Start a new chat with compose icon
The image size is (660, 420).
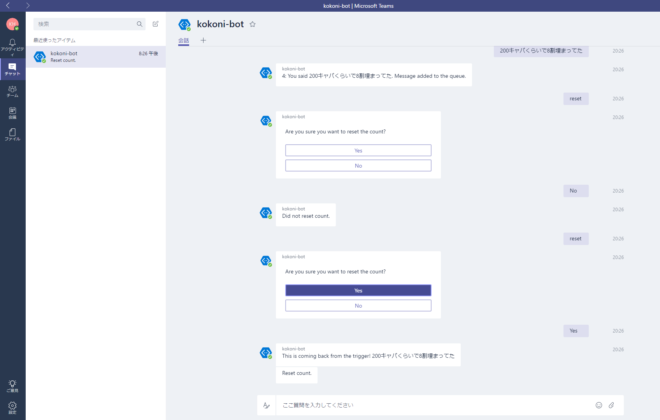click(x=155, y=23)
